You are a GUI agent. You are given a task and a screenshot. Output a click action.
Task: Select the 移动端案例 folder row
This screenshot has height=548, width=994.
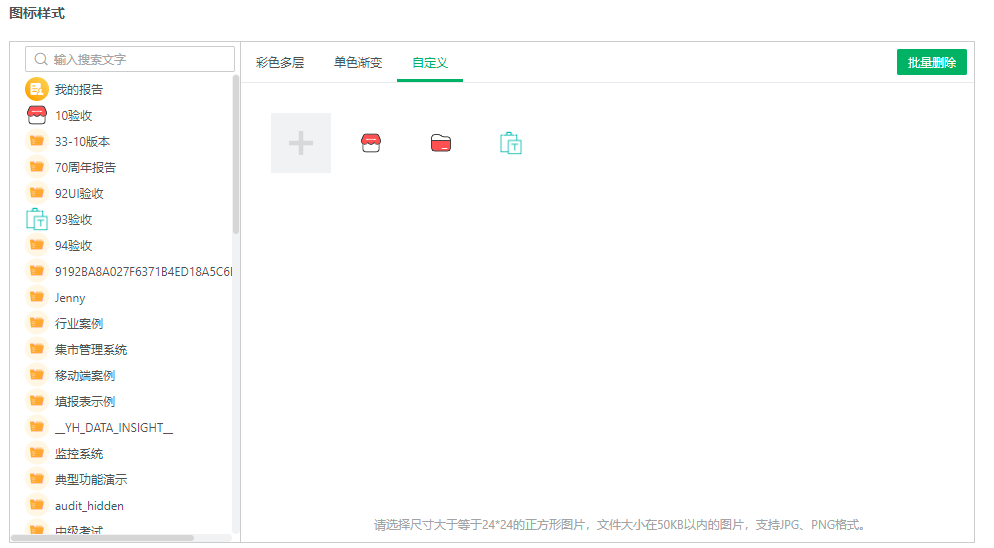click(x=128, y=375)
